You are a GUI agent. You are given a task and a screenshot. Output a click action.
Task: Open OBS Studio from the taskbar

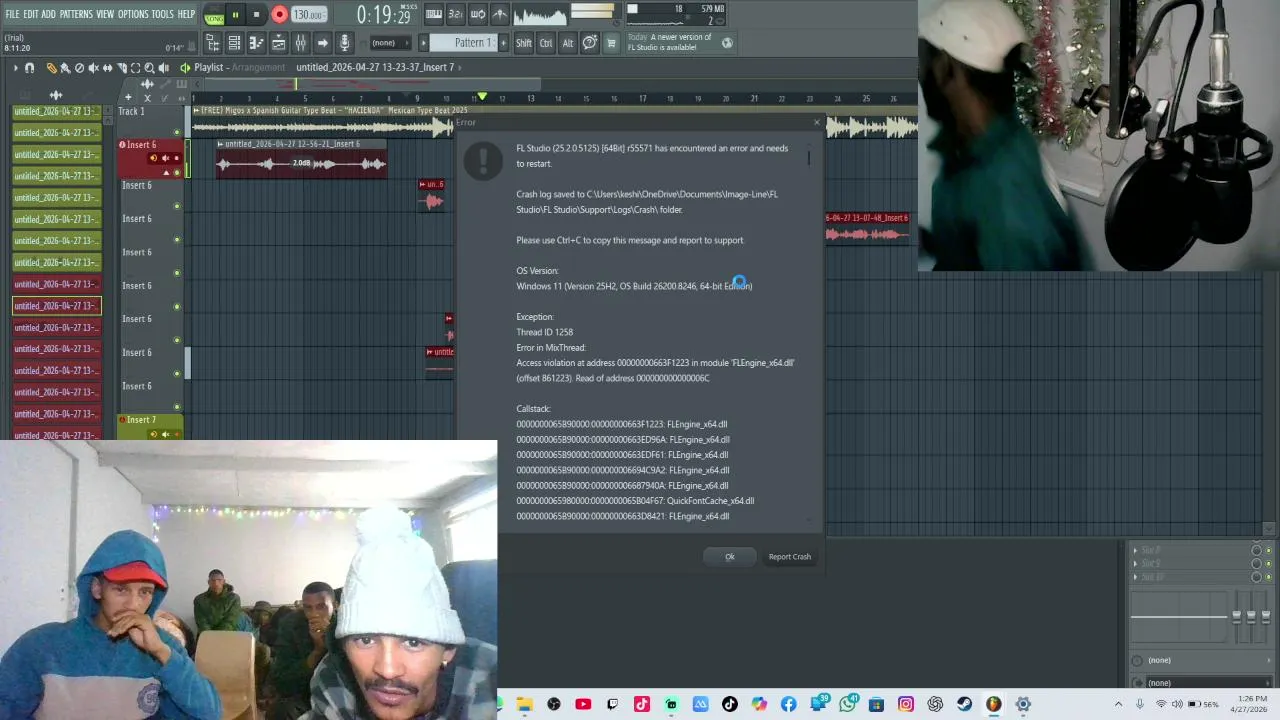(554, 705)
